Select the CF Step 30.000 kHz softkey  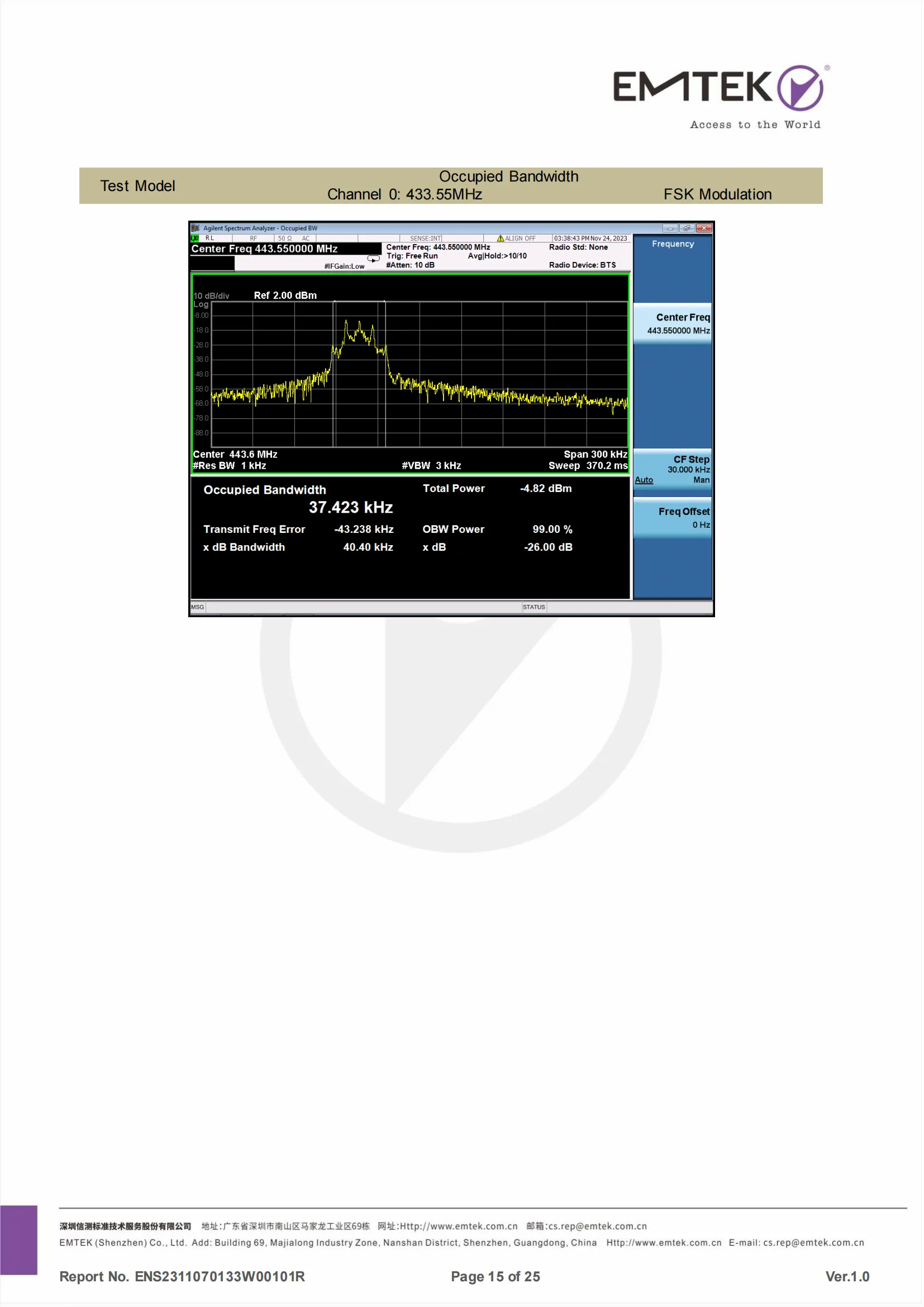pyautogui.click(x=673, y=469)
